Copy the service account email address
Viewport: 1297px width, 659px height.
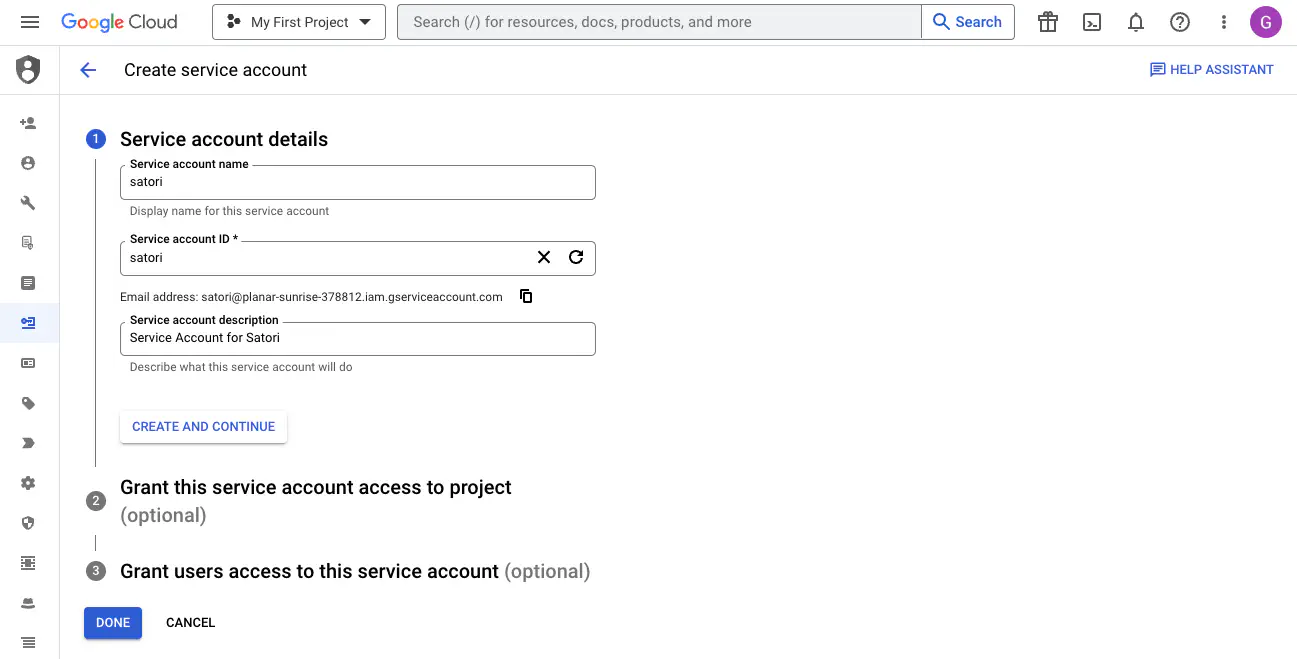(x=526, y=296)
